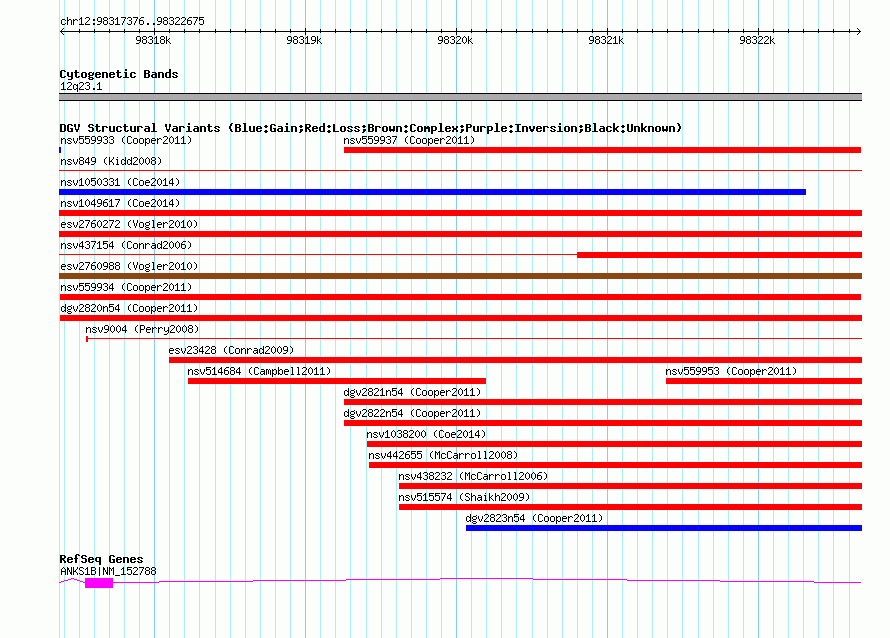
Task: Open the nsv437154 (Conrad2006) label
Action: [x=126, y=245]
